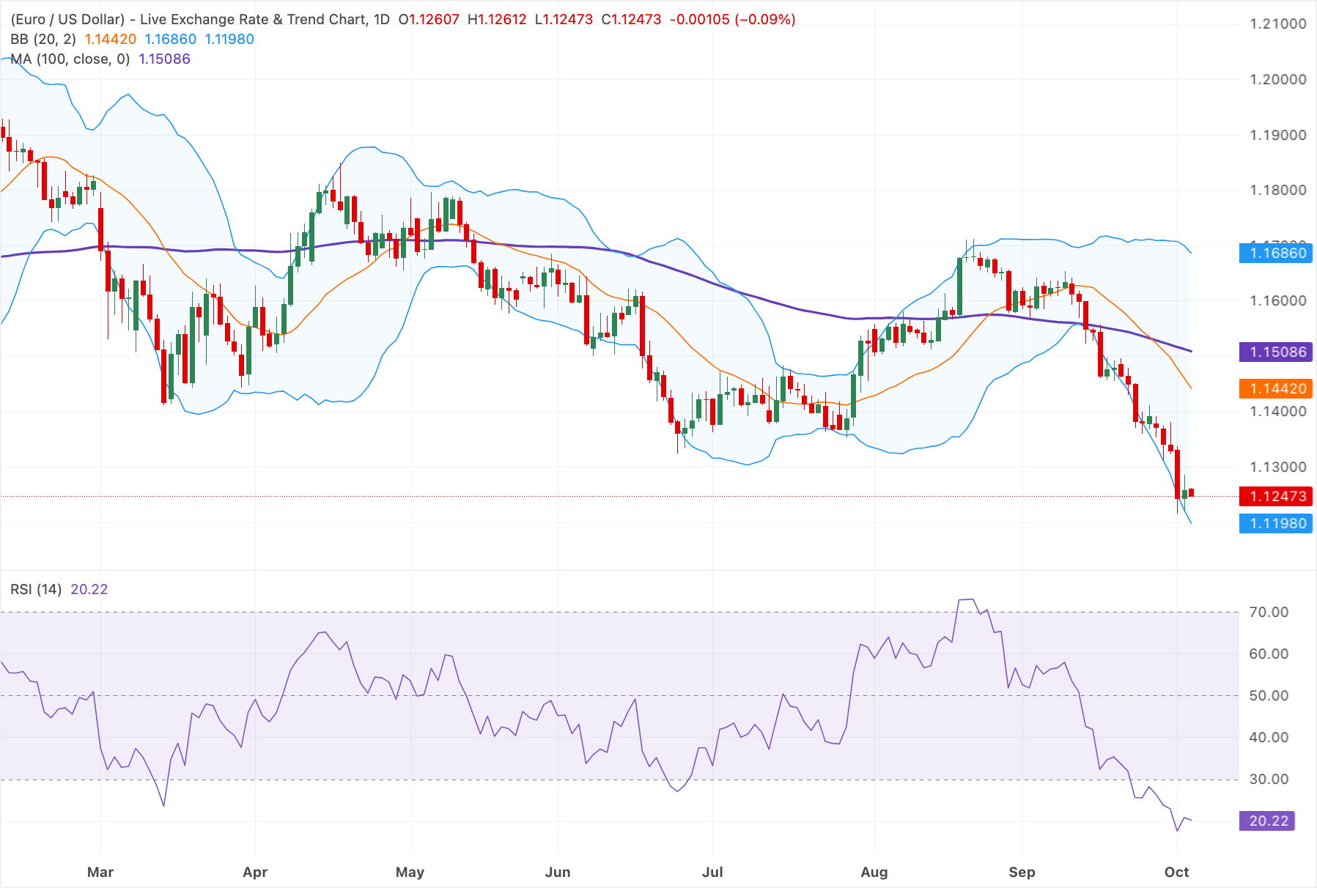The width and height of the screenshot is (1317, 896).
Task: Click the Apr label on time axis
Action: pos(255,873)
